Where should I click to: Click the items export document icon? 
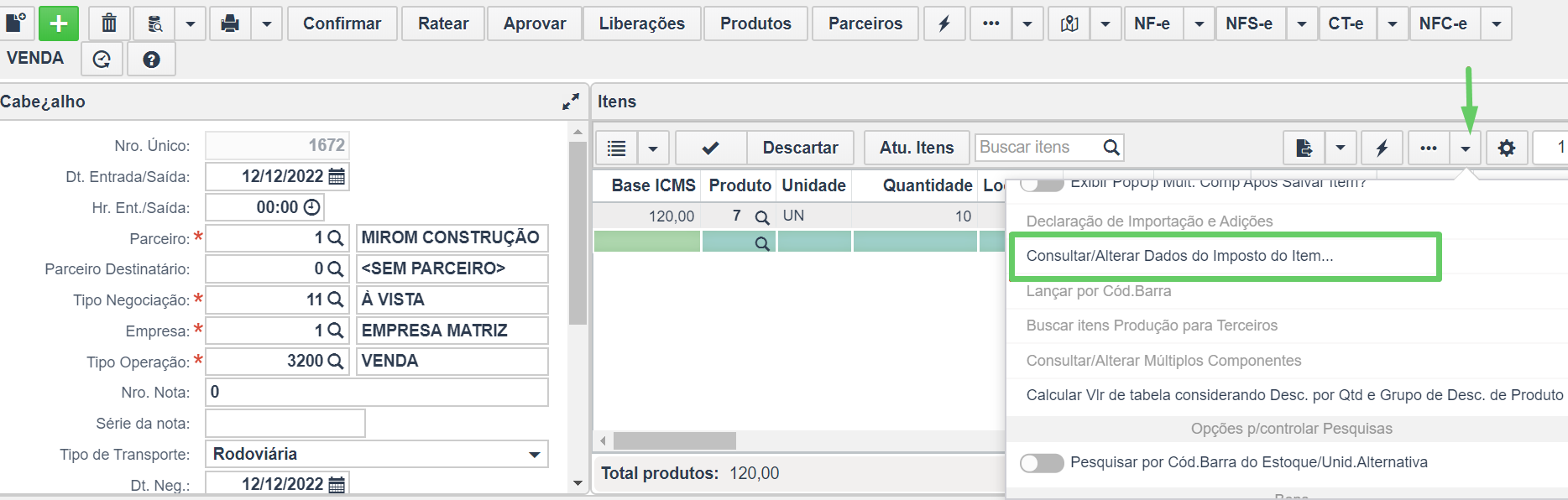click(x=1304, y=148)
